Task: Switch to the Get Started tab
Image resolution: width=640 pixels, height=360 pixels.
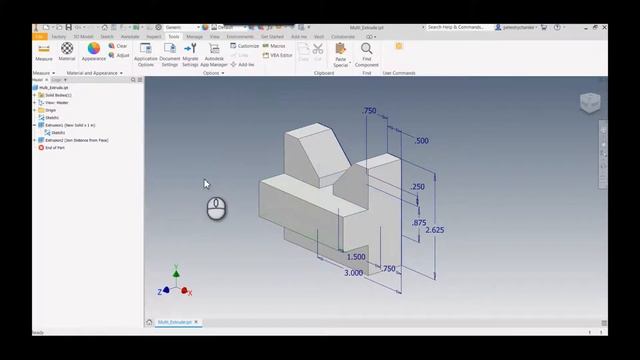Action: (272, 37)
